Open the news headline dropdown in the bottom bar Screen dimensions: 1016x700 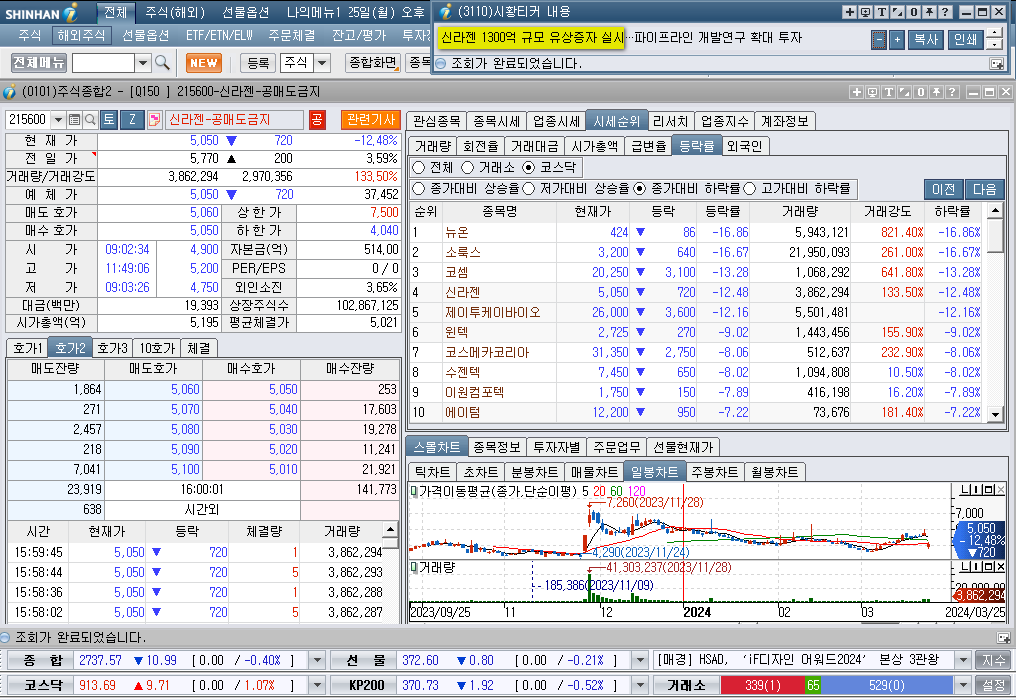(x=964, y=660)
